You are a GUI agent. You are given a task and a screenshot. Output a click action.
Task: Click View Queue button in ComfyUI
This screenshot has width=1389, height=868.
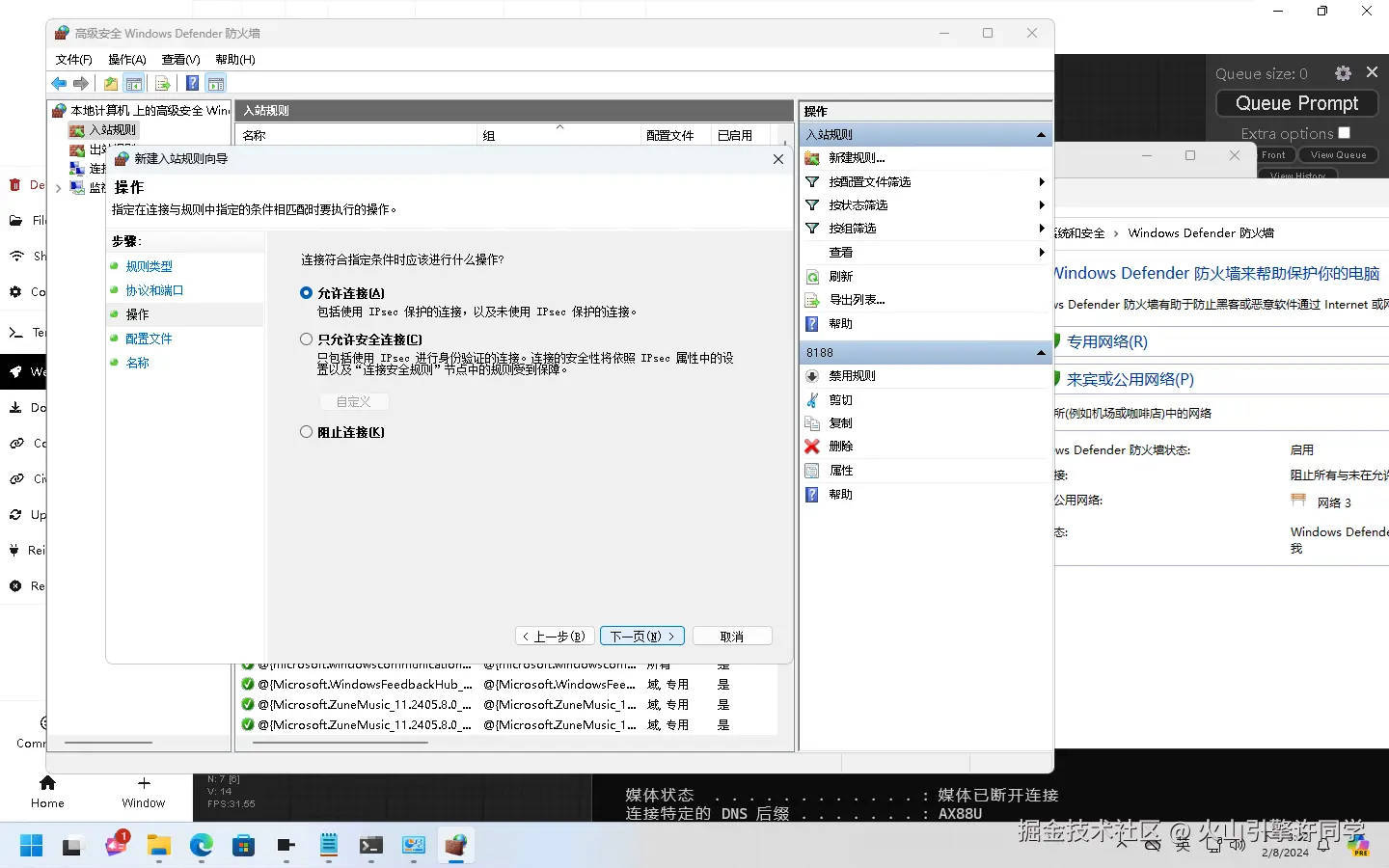(1338, 155)
